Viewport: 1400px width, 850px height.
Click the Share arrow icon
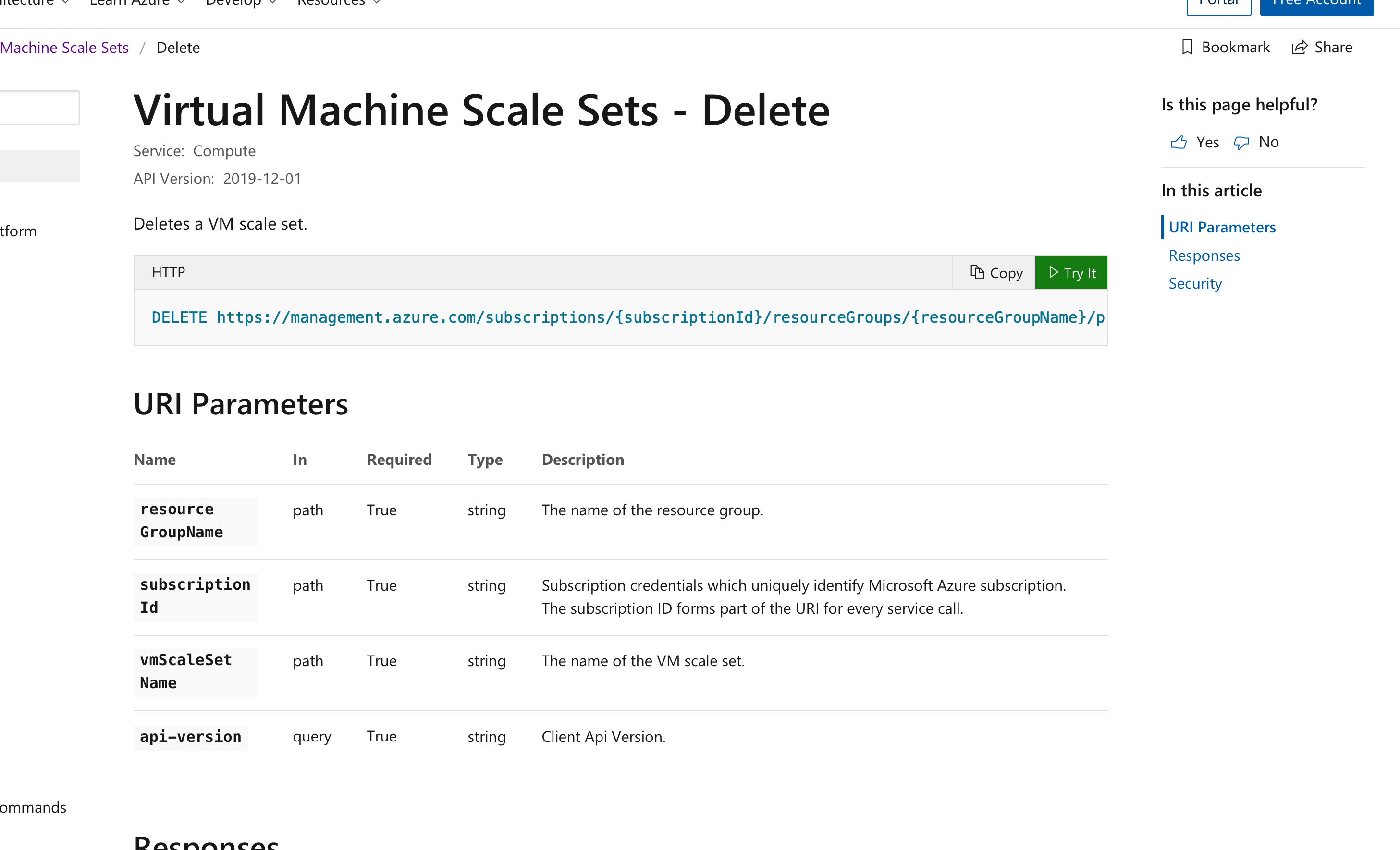click(1300, 47)
